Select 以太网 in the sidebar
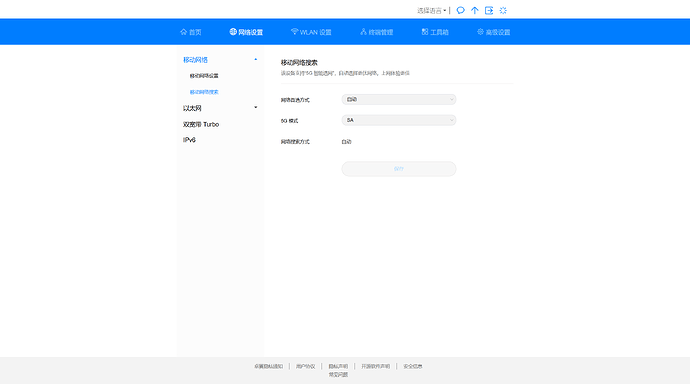The height and width of the screenshot is (385, 690). pyautogui.click(x=192, y=108)
